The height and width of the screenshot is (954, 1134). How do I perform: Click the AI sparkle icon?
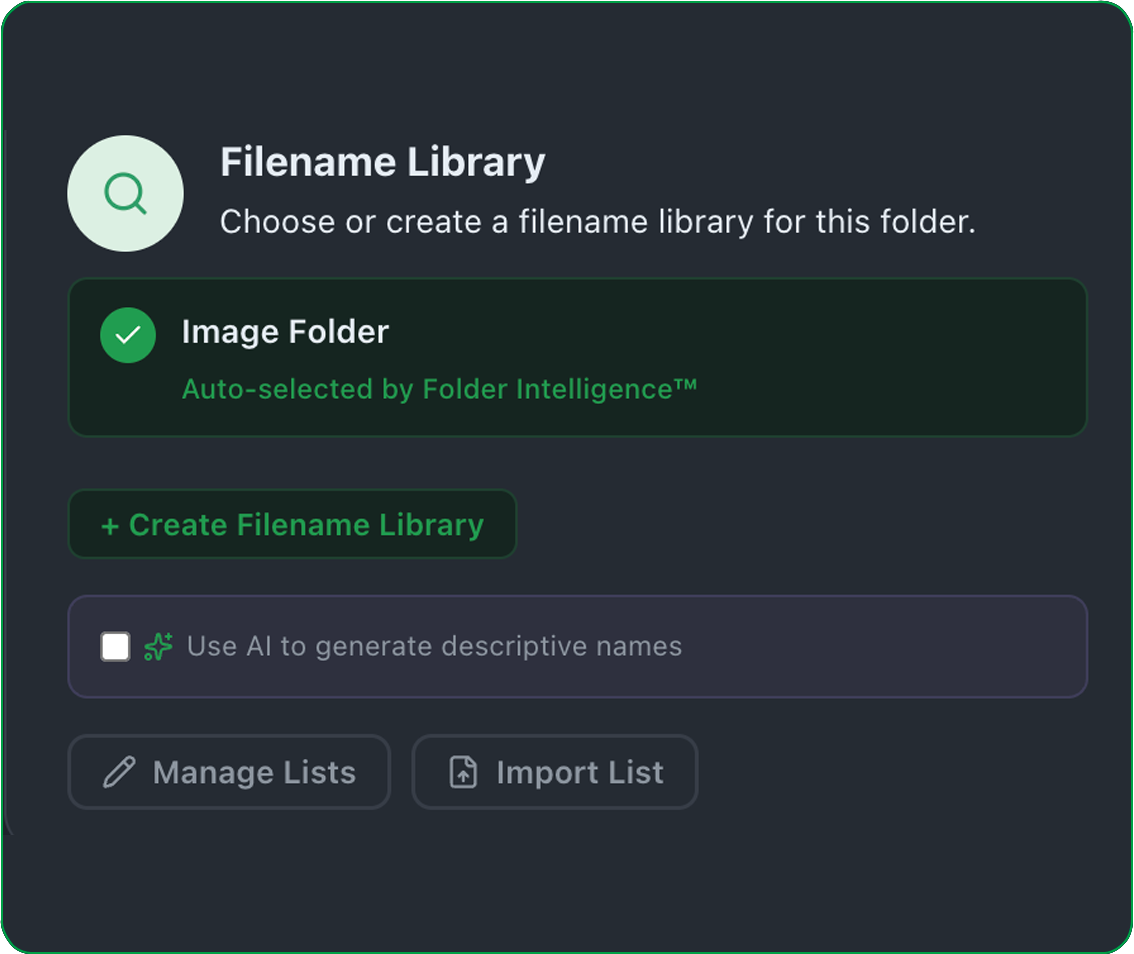[158, 646]
